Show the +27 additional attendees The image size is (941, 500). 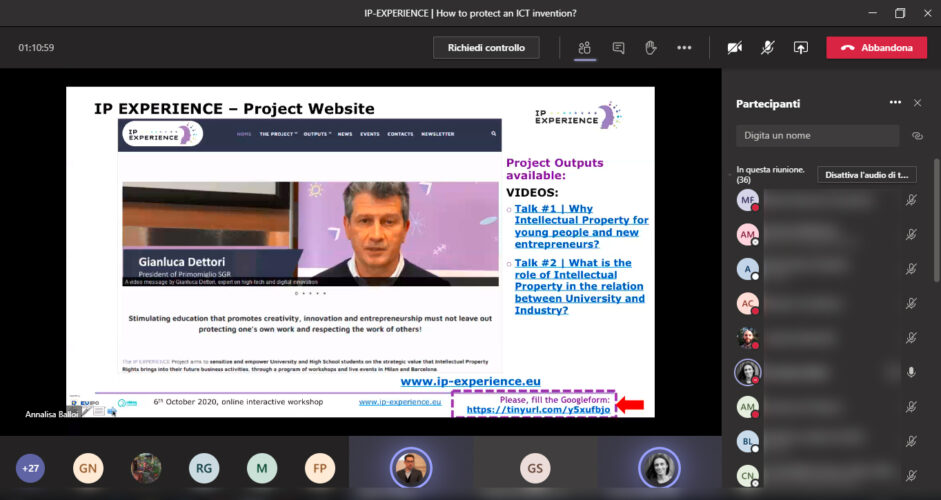pyautogui.click(x=30, y=468)
